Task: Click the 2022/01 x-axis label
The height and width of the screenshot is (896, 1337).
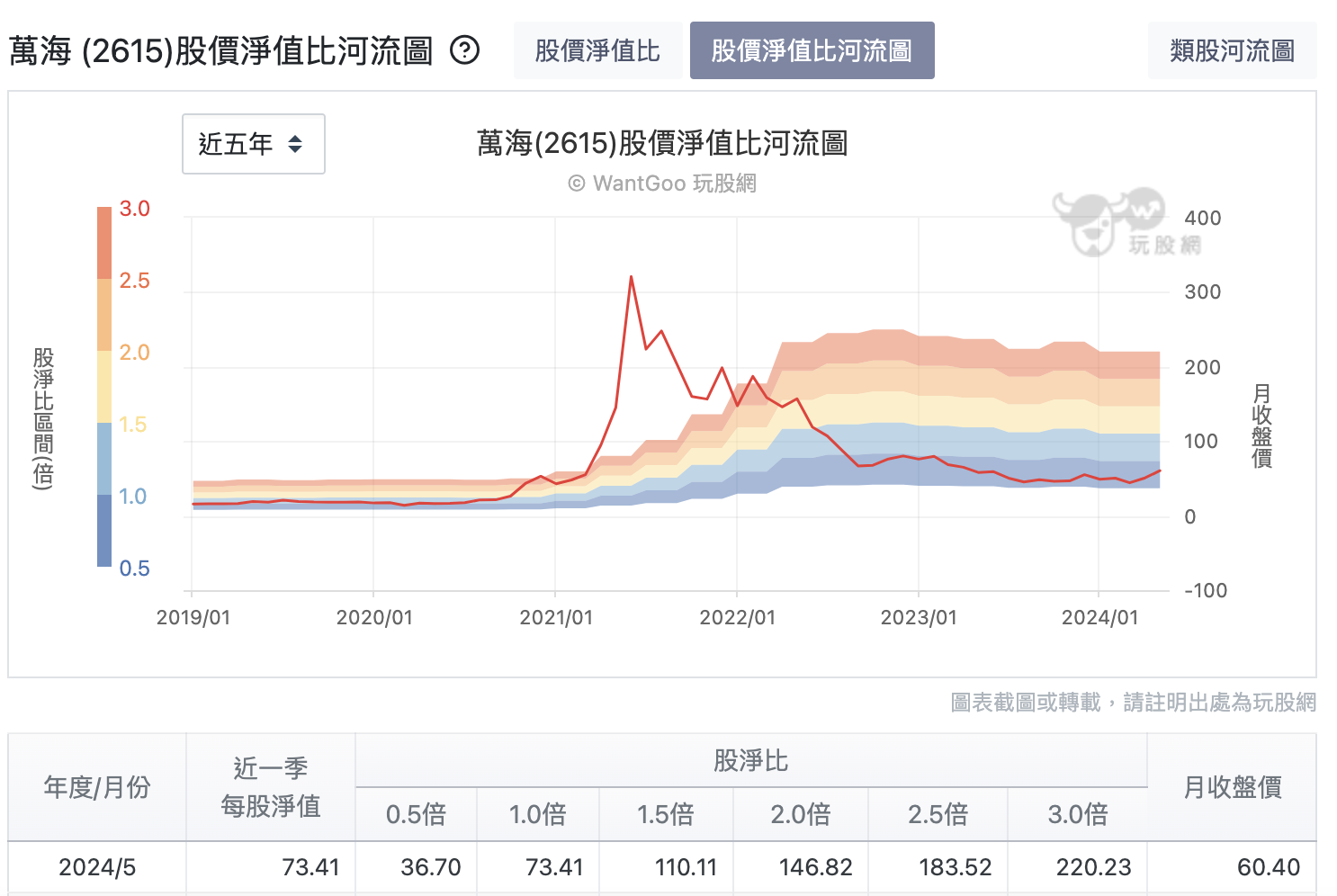Action: pos(738,618)
